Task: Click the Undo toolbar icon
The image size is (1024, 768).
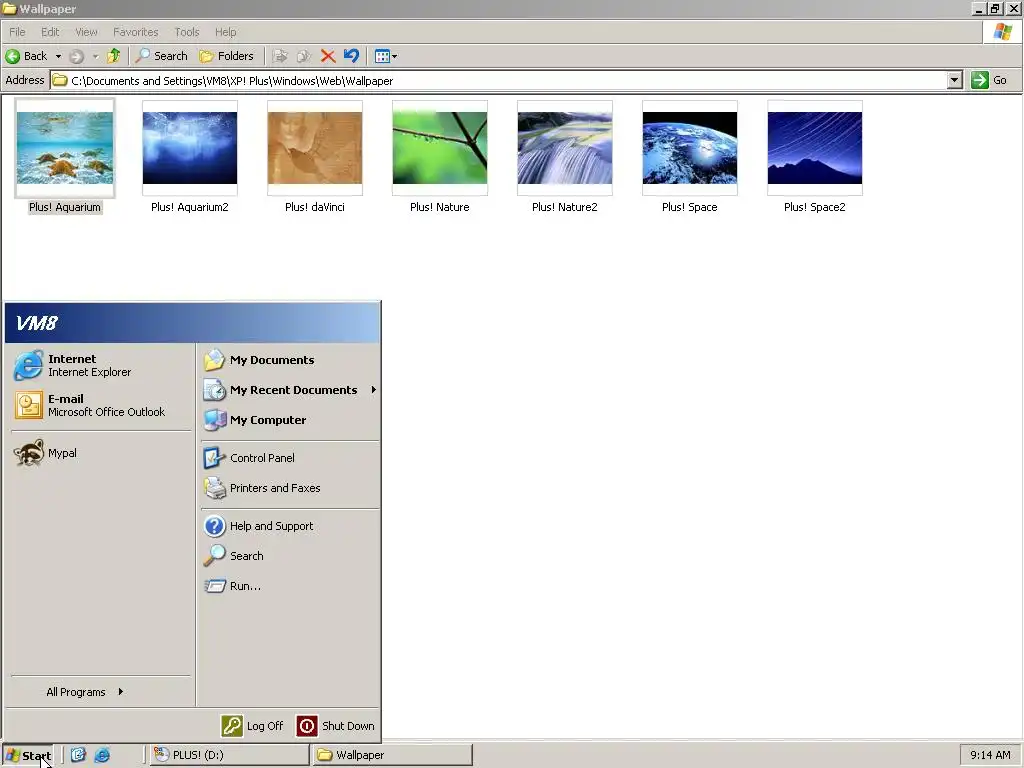Action: pos(351,56)
